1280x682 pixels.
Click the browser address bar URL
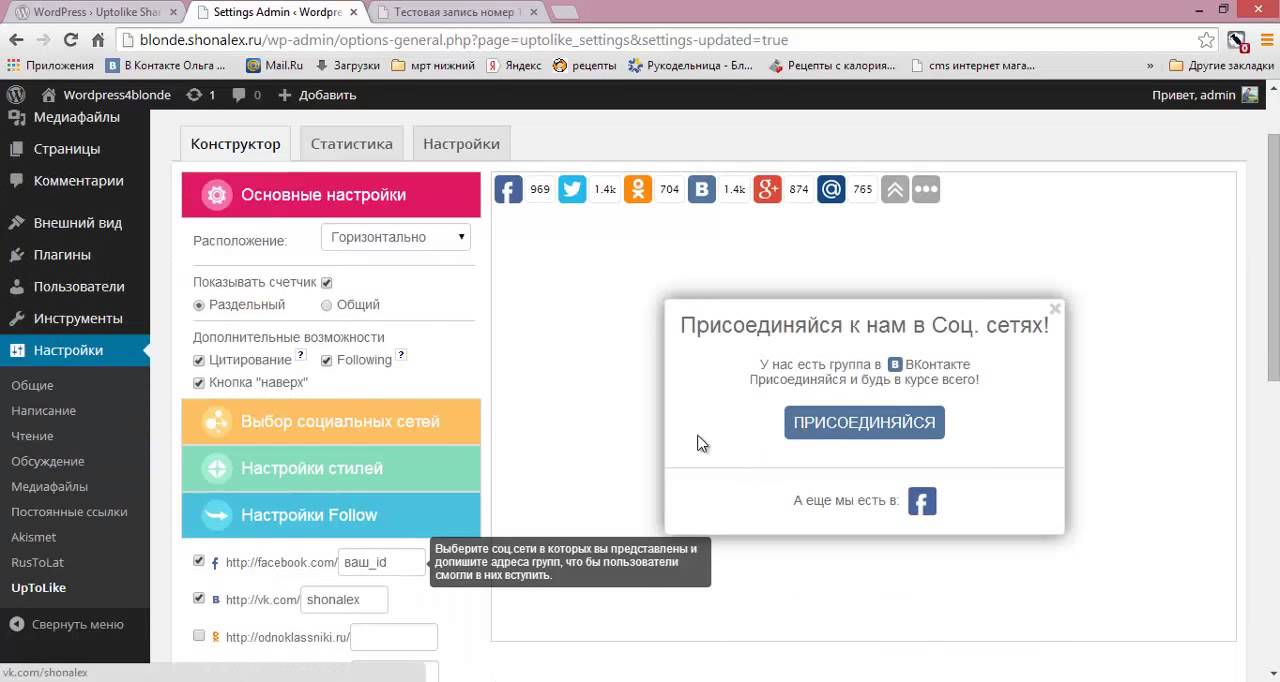click(464, 40)
